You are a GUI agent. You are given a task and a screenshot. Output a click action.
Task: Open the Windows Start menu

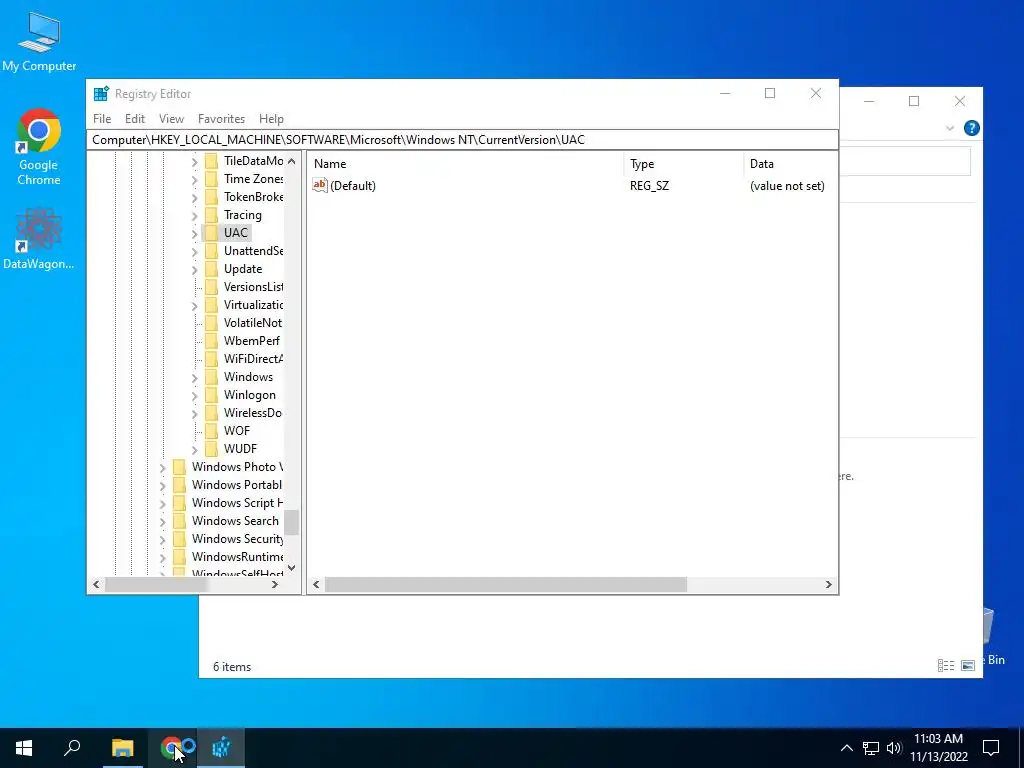pyautogui.click(x=24, y=748)
